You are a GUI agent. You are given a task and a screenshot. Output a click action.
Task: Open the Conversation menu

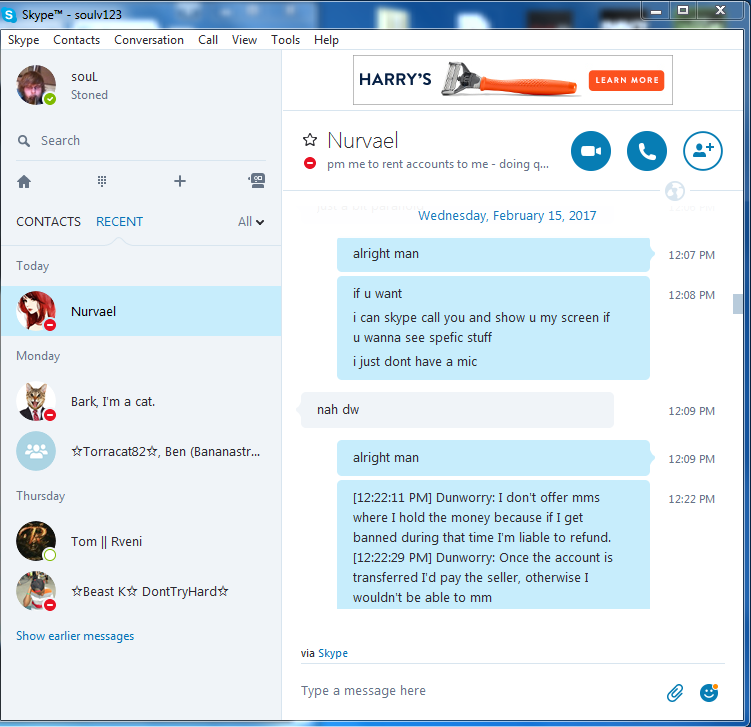149,40
